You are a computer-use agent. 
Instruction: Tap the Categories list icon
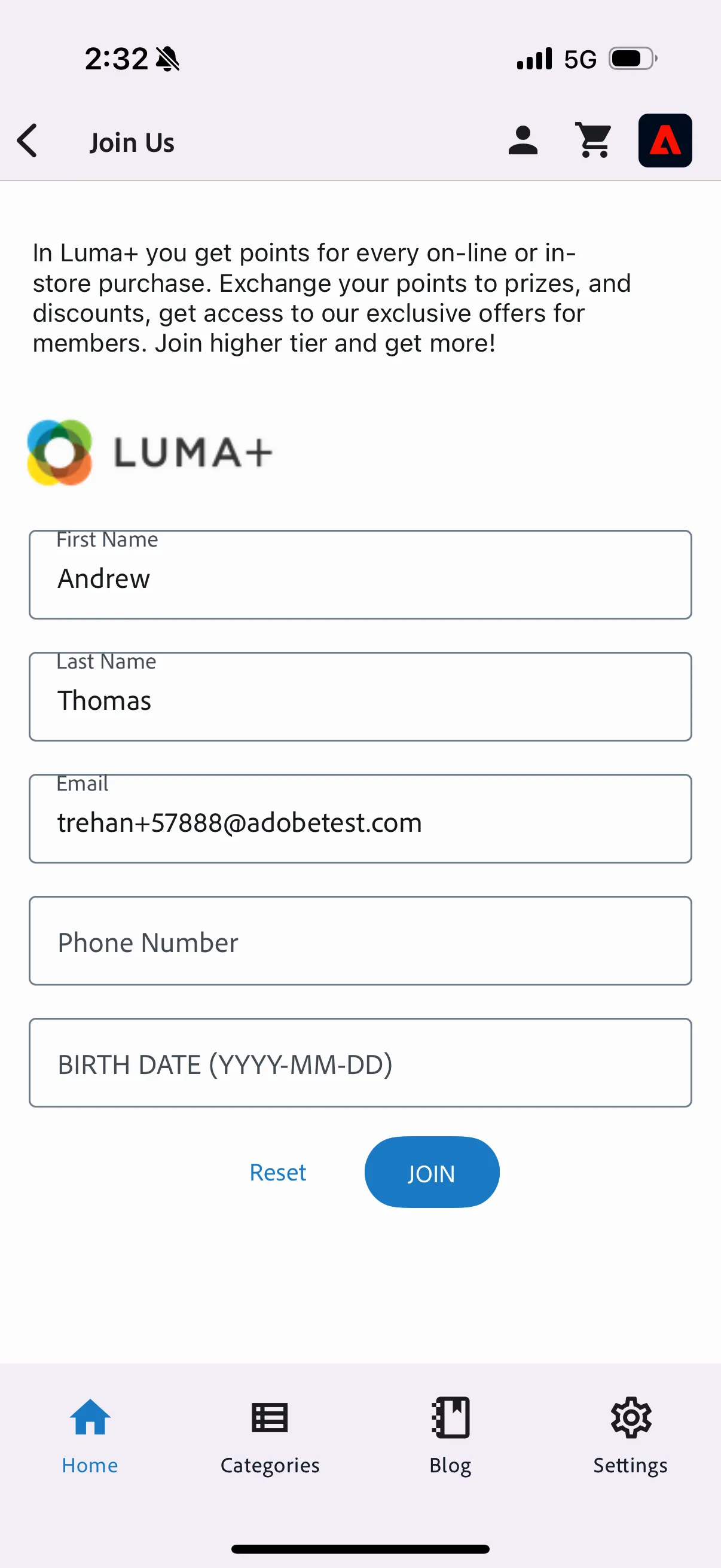pyautogui.click(x=270, y=1418)
